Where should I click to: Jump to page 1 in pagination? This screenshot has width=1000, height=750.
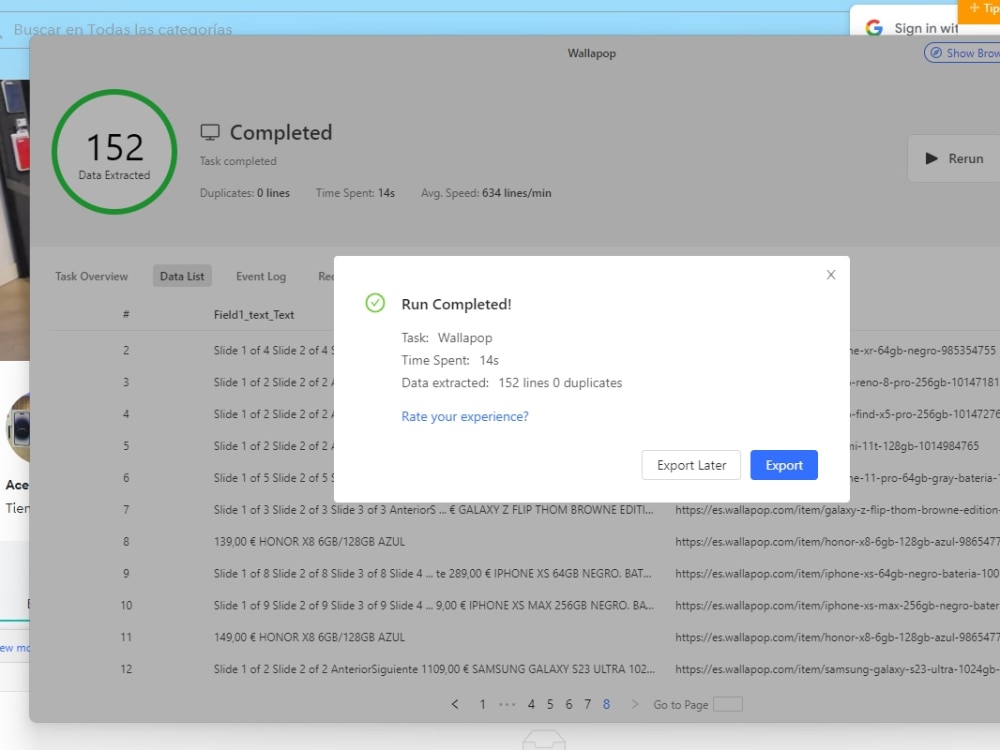(x=483, y=704)
